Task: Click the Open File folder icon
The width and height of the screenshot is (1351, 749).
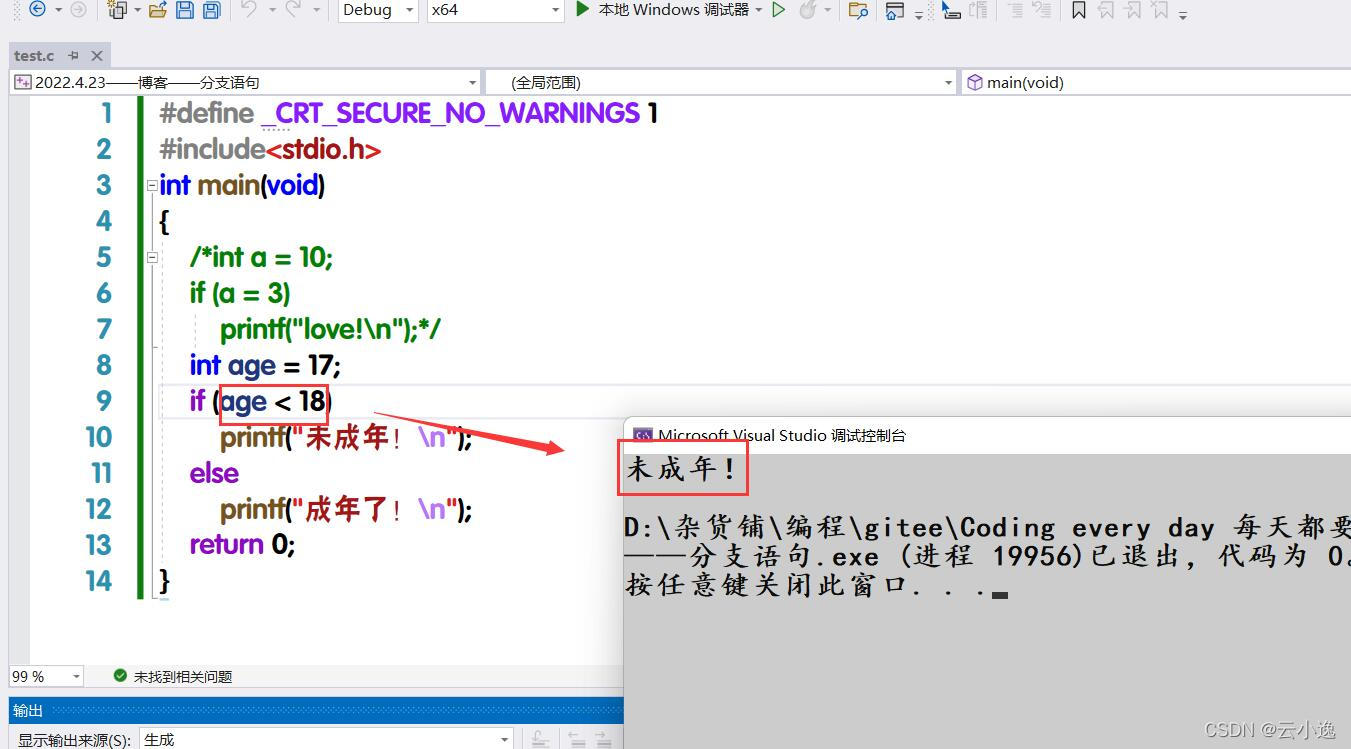Action: 157,10
